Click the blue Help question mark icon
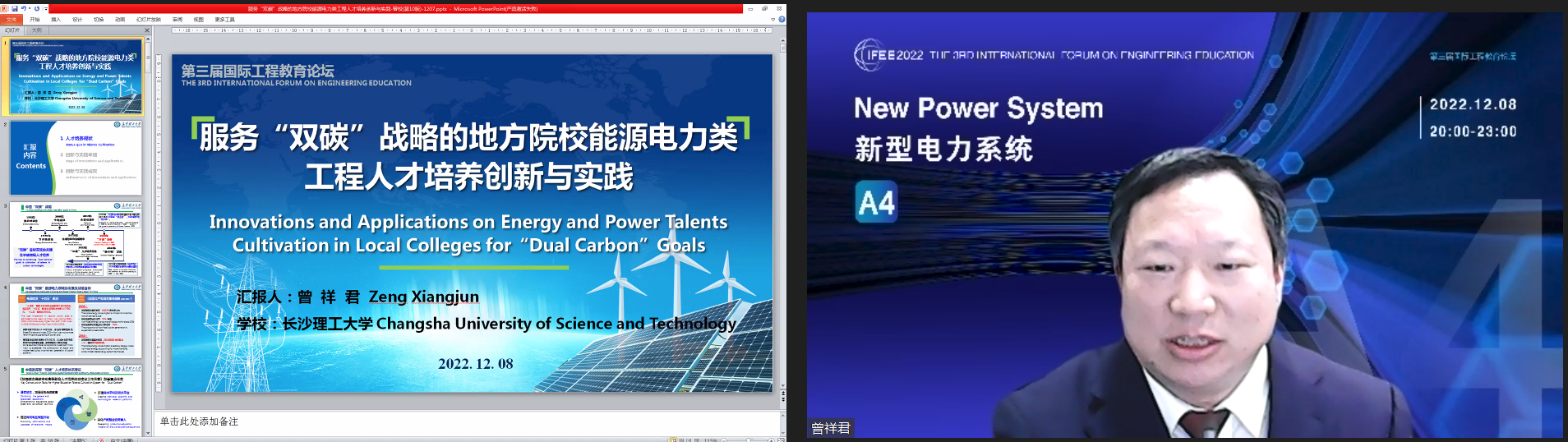The width and height of the screenshot is (1568, 442). pyautogui.click(x=781, y=20)
